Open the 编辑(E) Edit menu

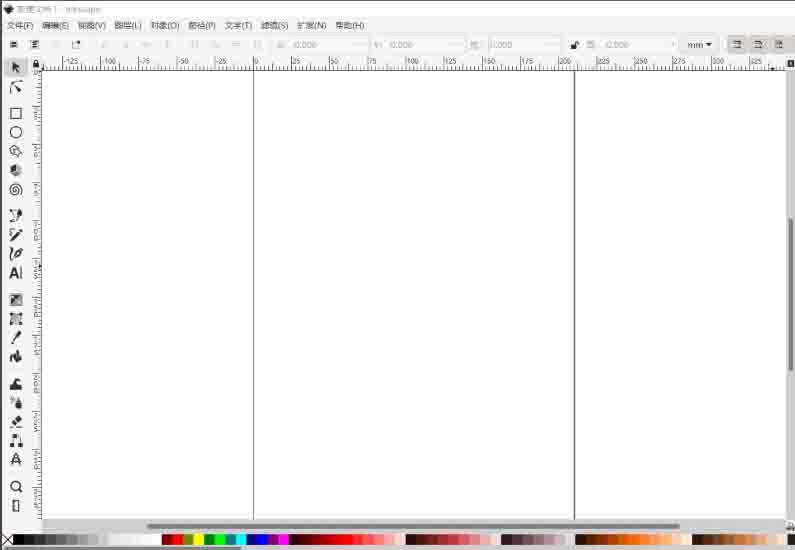[56, 25]
